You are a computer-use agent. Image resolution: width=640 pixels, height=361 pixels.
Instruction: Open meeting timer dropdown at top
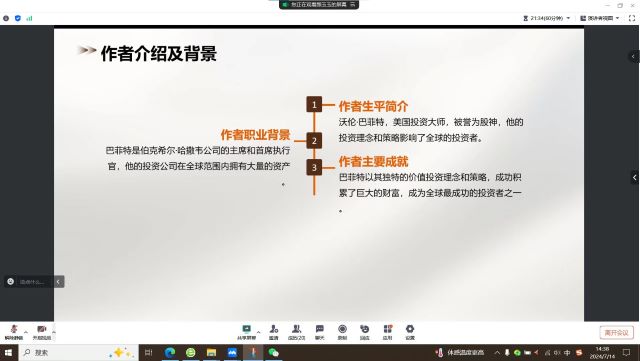547,18
